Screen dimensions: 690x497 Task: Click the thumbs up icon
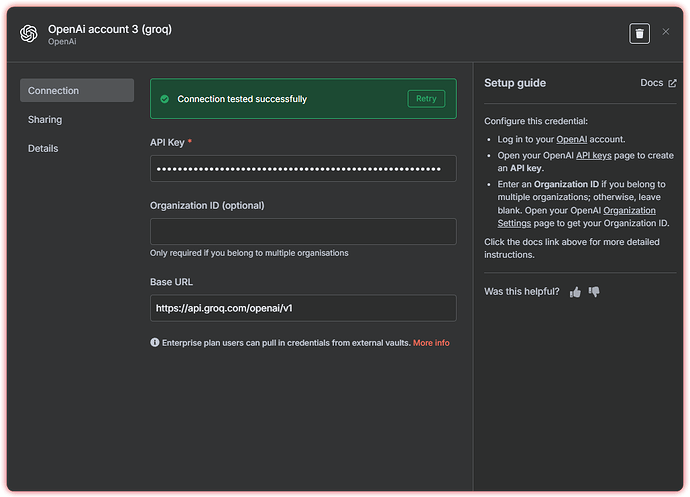point(575,292)
